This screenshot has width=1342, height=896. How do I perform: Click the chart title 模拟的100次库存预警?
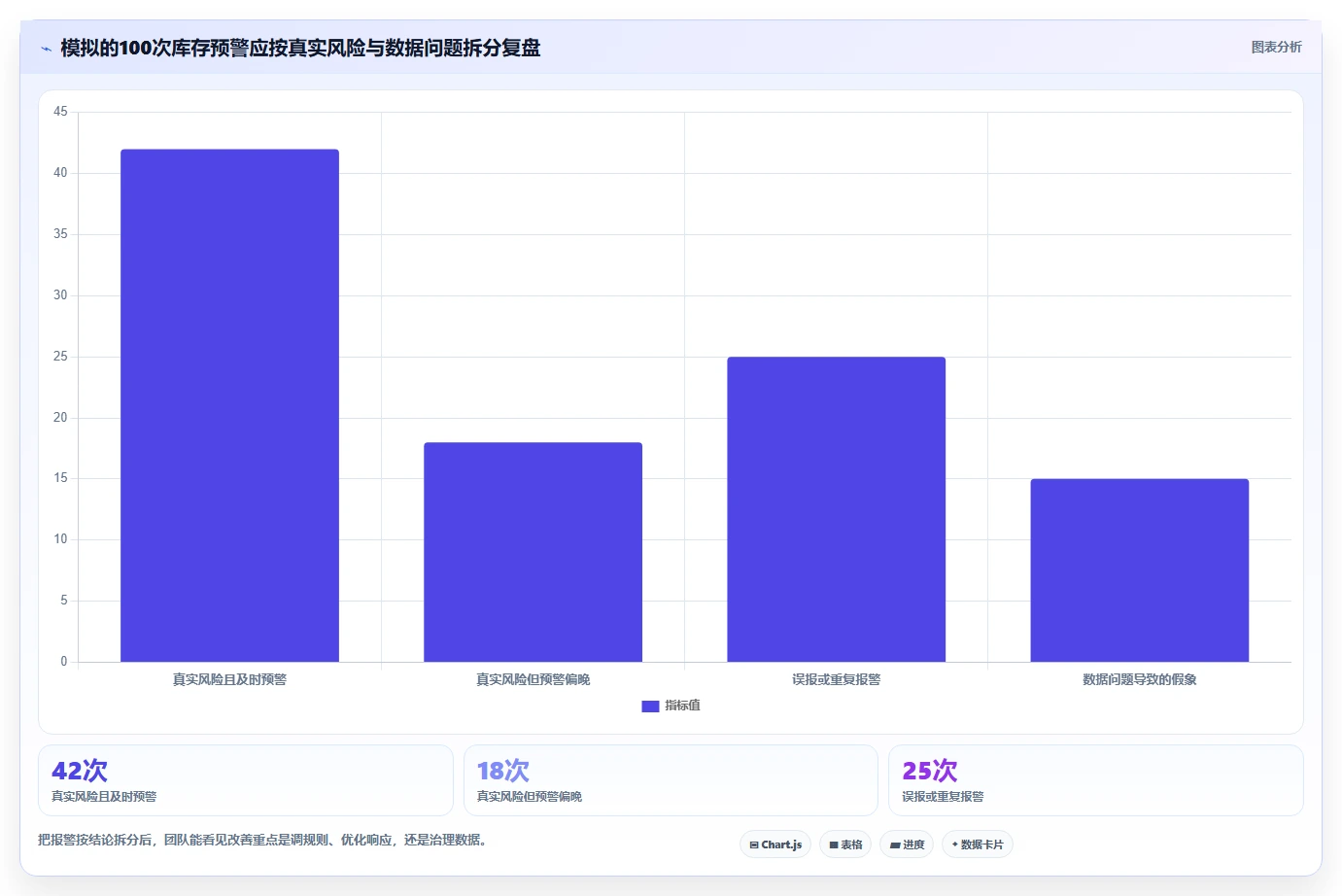tap(300, 48)
